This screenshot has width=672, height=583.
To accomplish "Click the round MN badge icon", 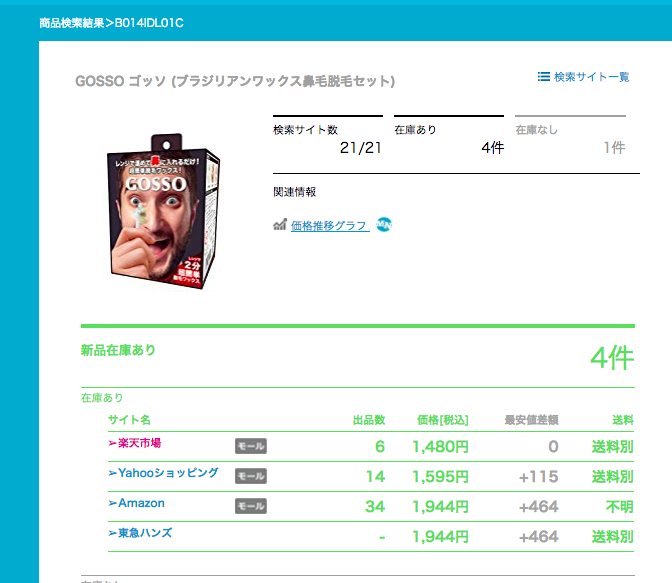I will coord(384,224).
